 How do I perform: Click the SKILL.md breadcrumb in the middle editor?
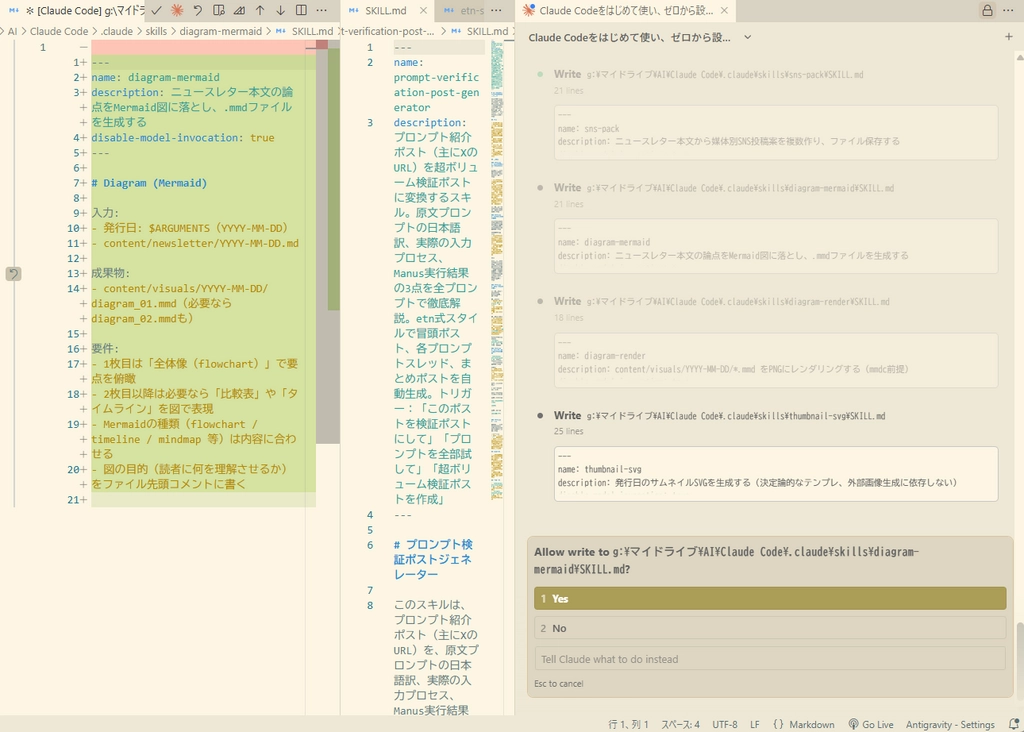coord(480,31)
